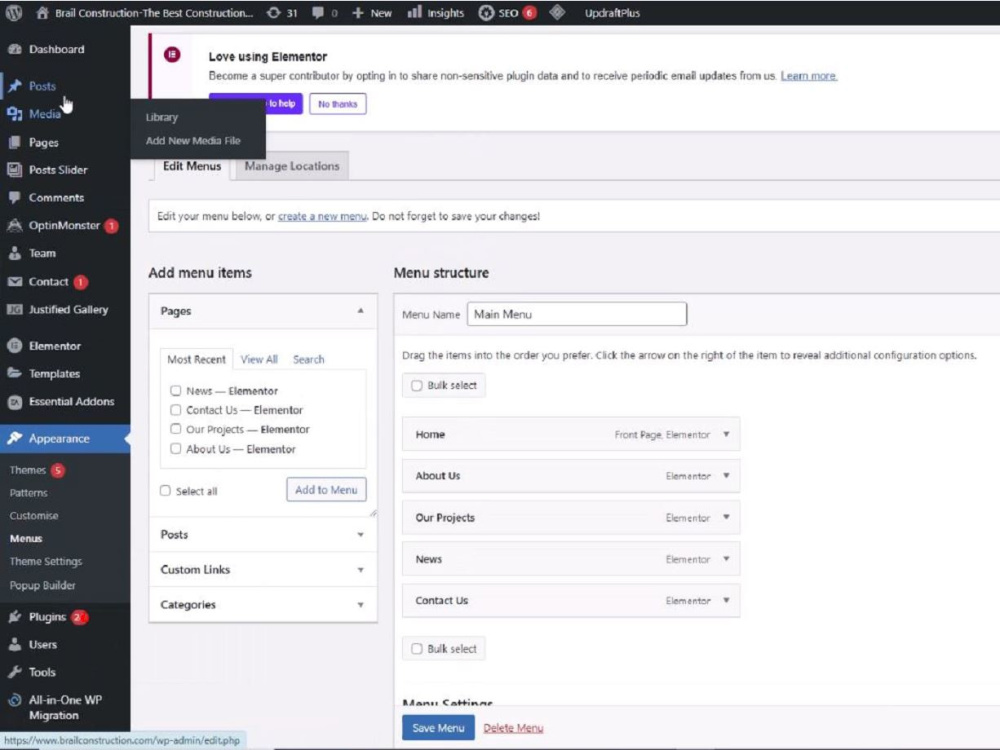
Task: Choose Add New Media File in flyout
Action: 193,141
